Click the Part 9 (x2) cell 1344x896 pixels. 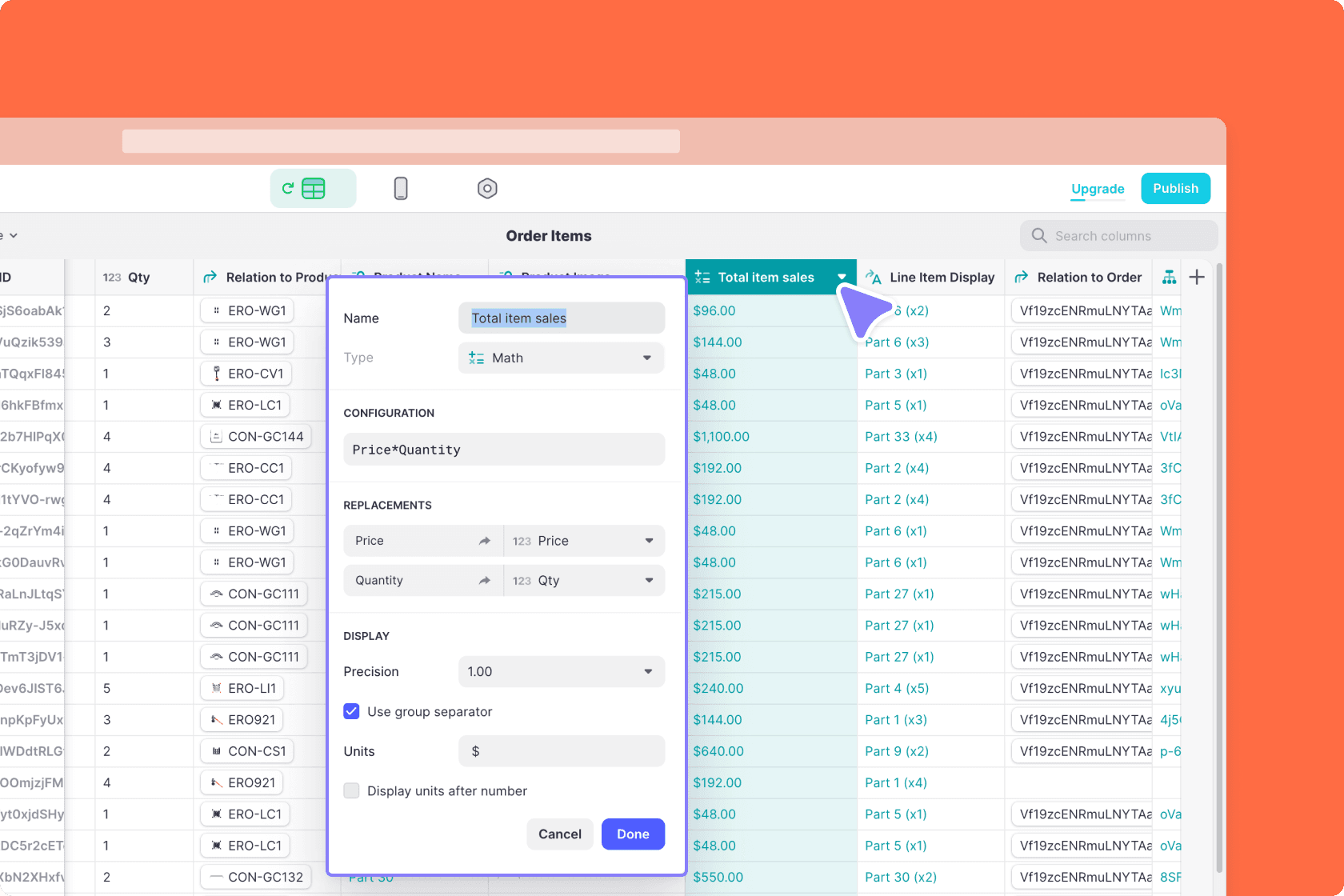pyautogui.click(x=930, y=751)
